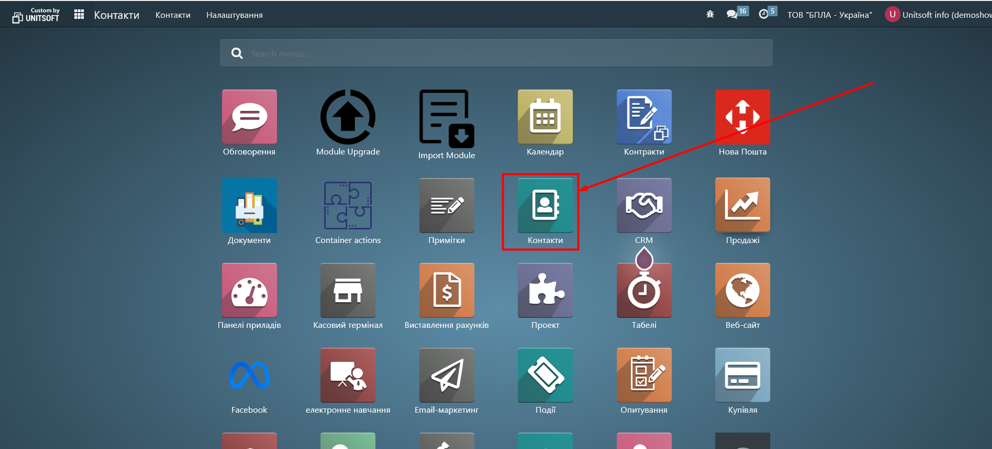This screenshot has height=449, width=992.
Task: Open the Контакти menu item in the top bar
Action: [x=173, y=15]
